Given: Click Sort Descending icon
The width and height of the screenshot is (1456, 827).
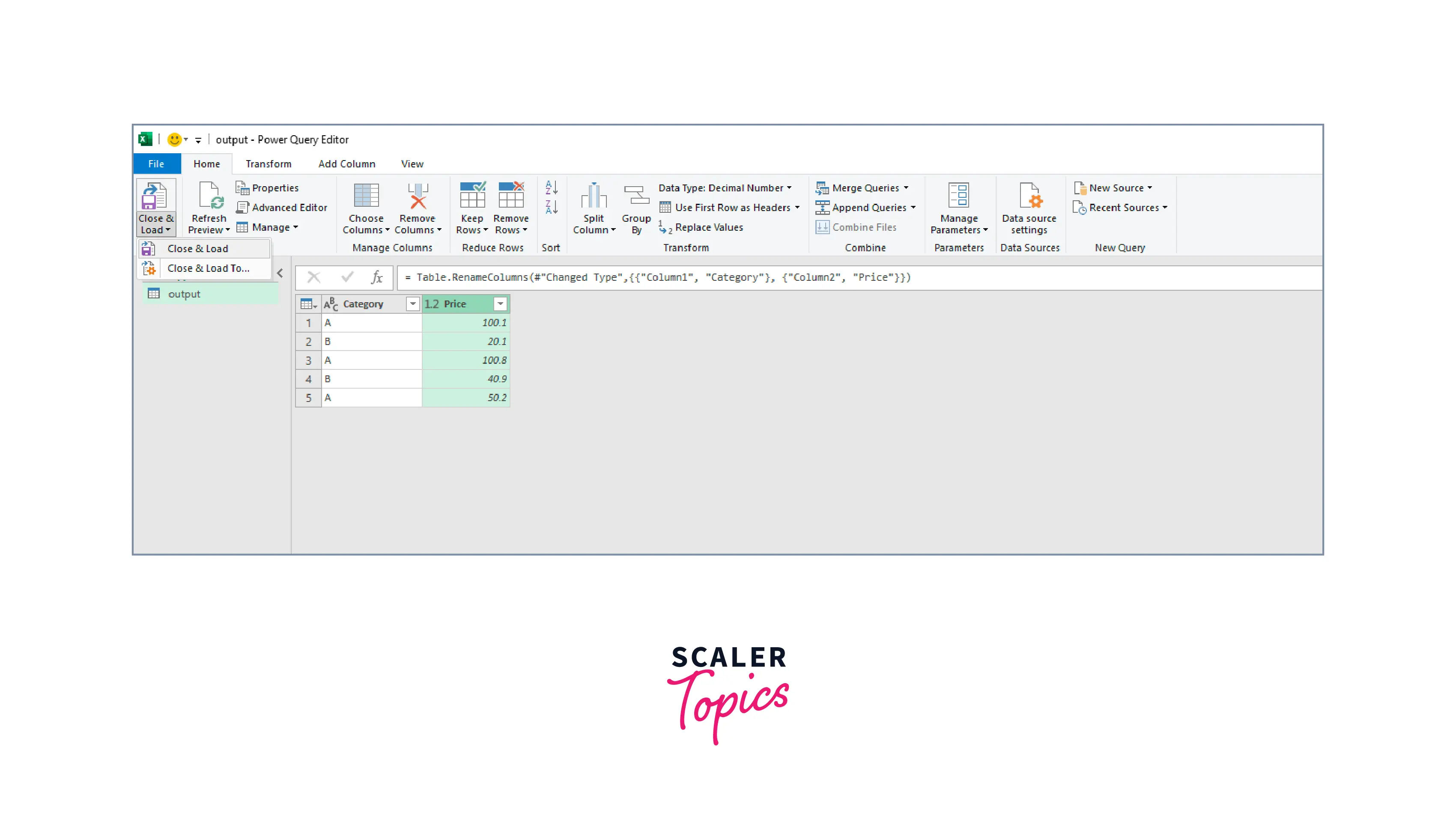Looking at the screenshot, I should point(551,207).
